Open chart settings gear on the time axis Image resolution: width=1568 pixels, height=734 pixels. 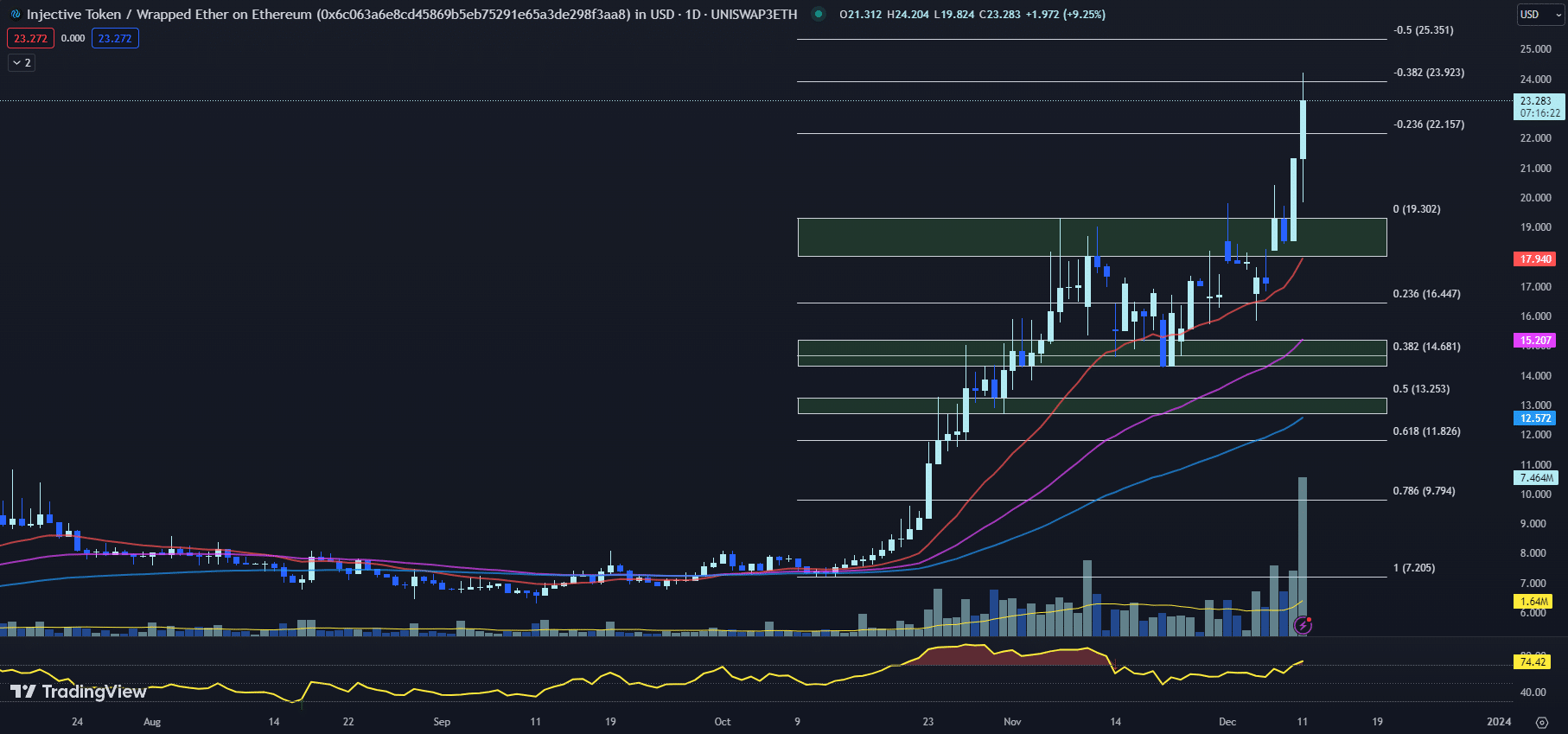(1541, 722)
